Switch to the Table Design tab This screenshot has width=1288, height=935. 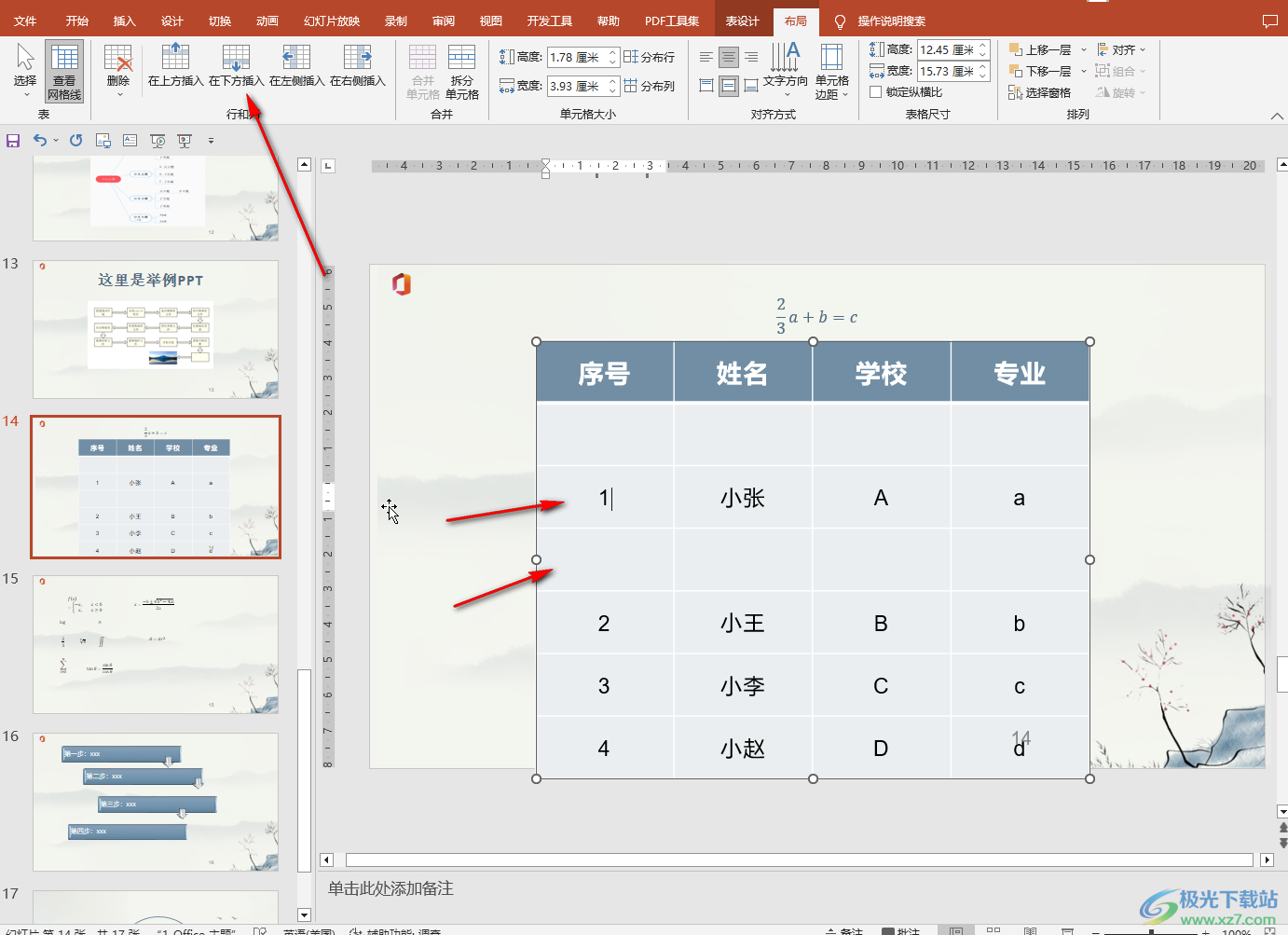pos(743,21)
